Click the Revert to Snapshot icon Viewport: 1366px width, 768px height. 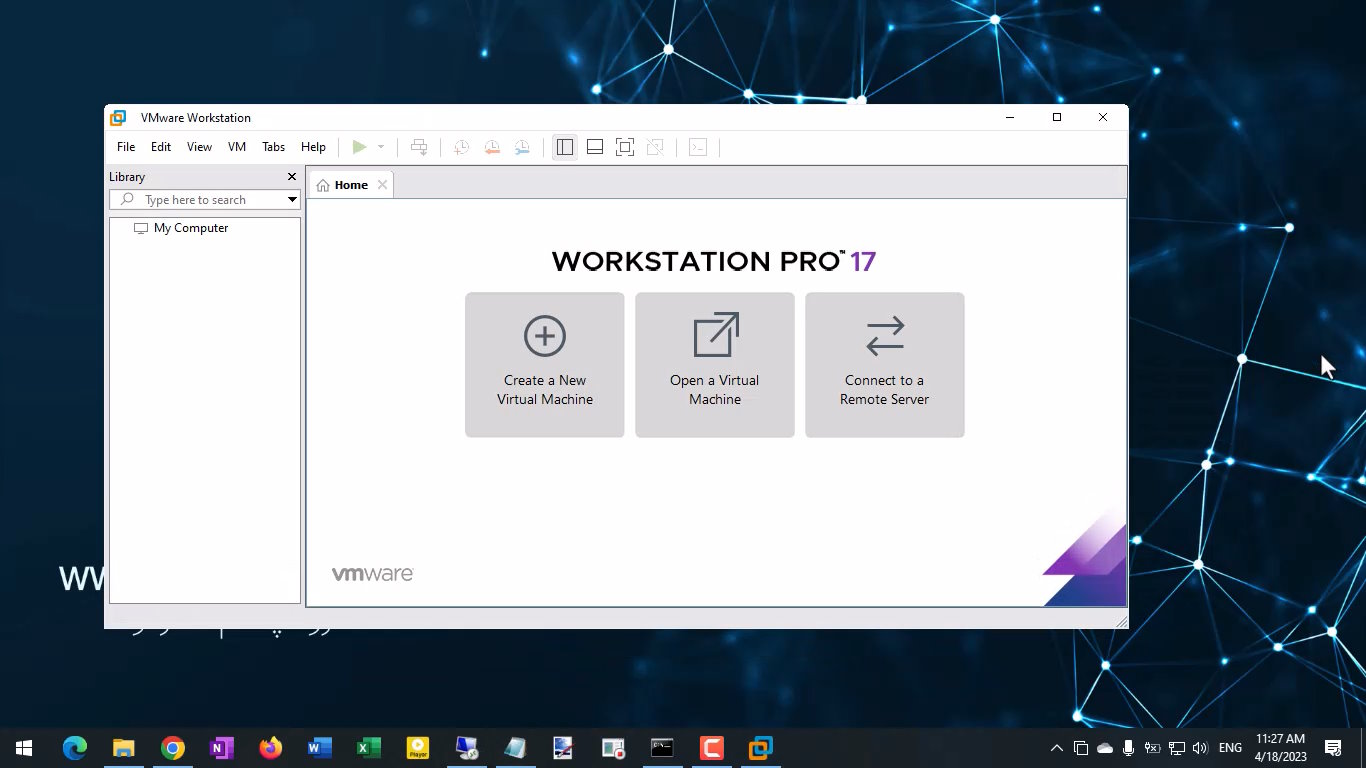tap(492, 147)
